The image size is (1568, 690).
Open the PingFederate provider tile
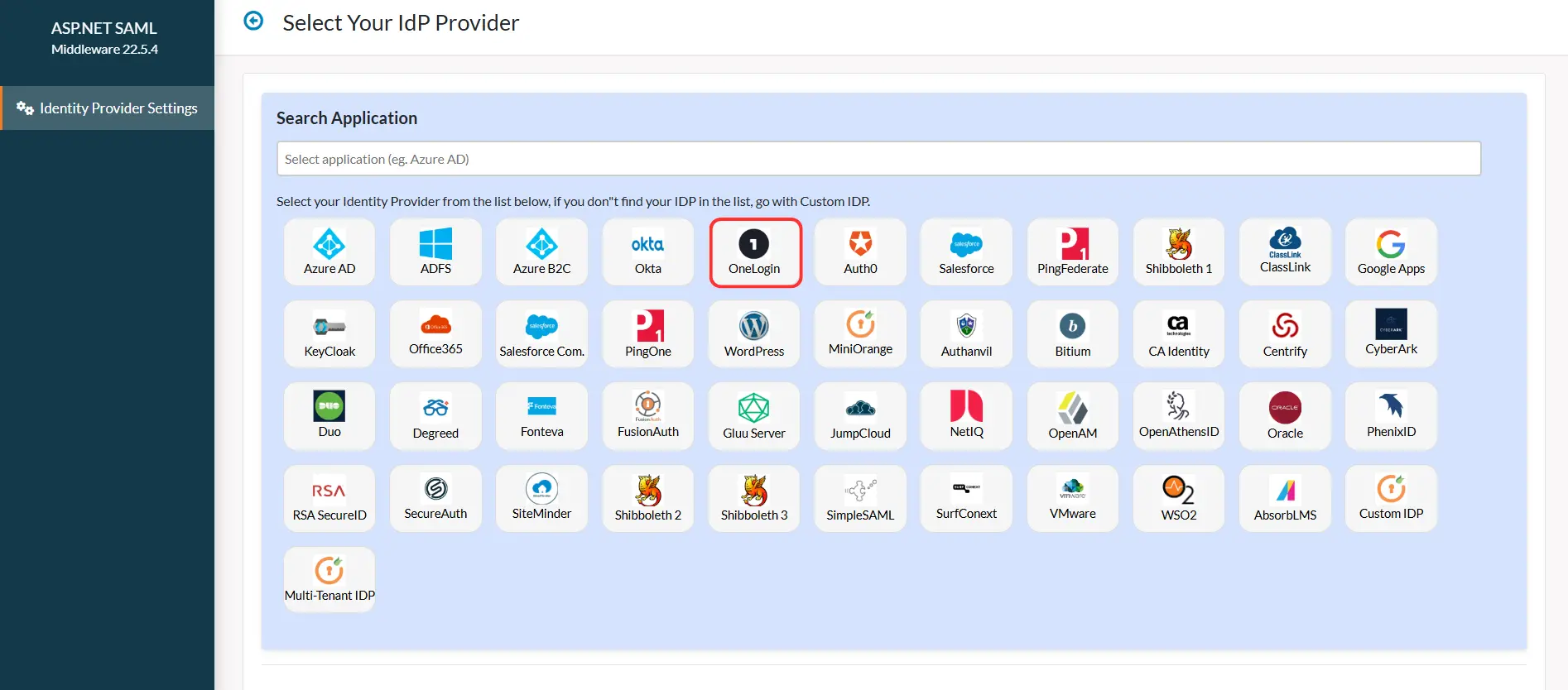point(1073,252)
